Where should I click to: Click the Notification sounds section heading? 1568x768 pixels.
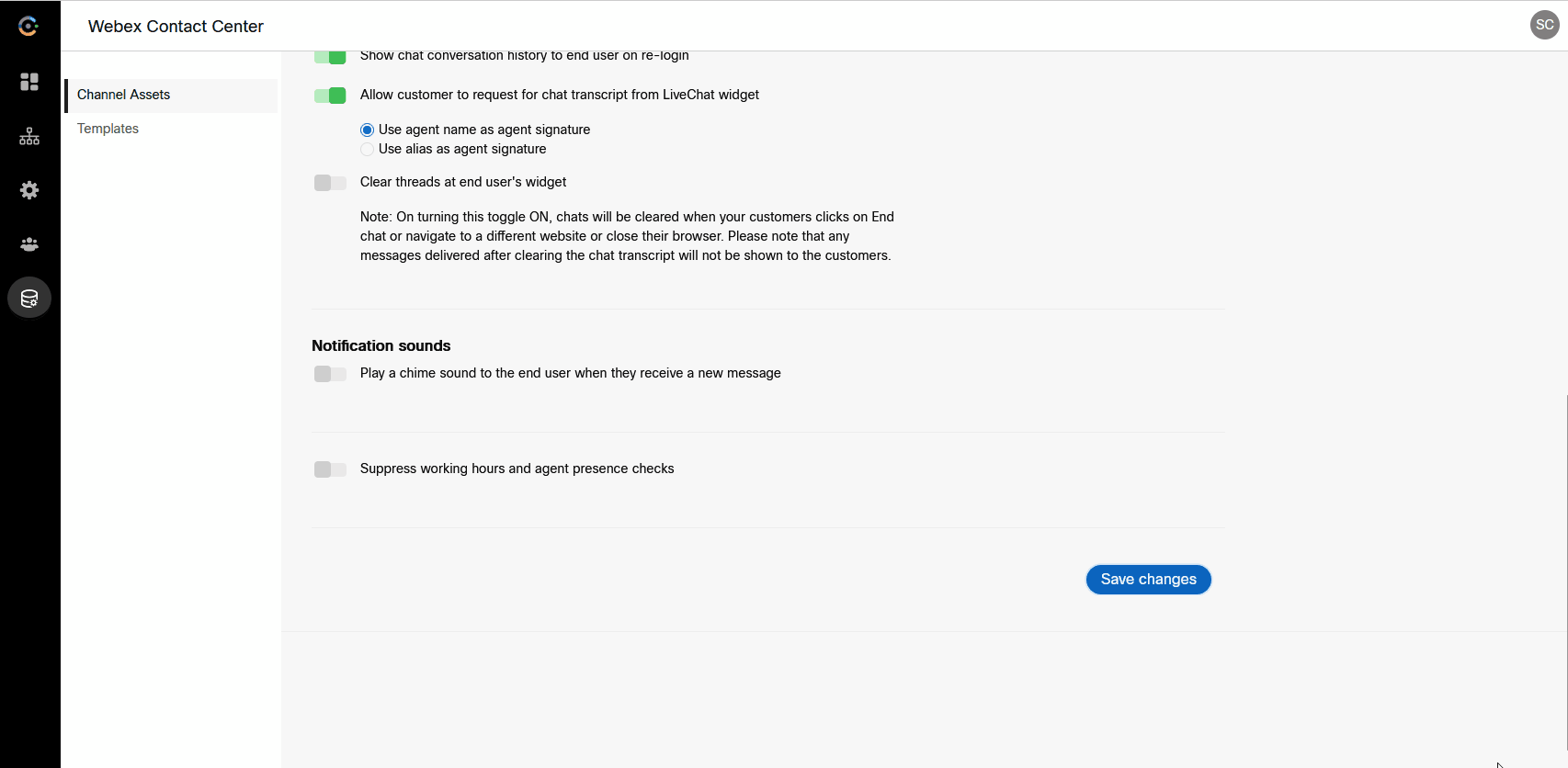click(x=381, y=345)
